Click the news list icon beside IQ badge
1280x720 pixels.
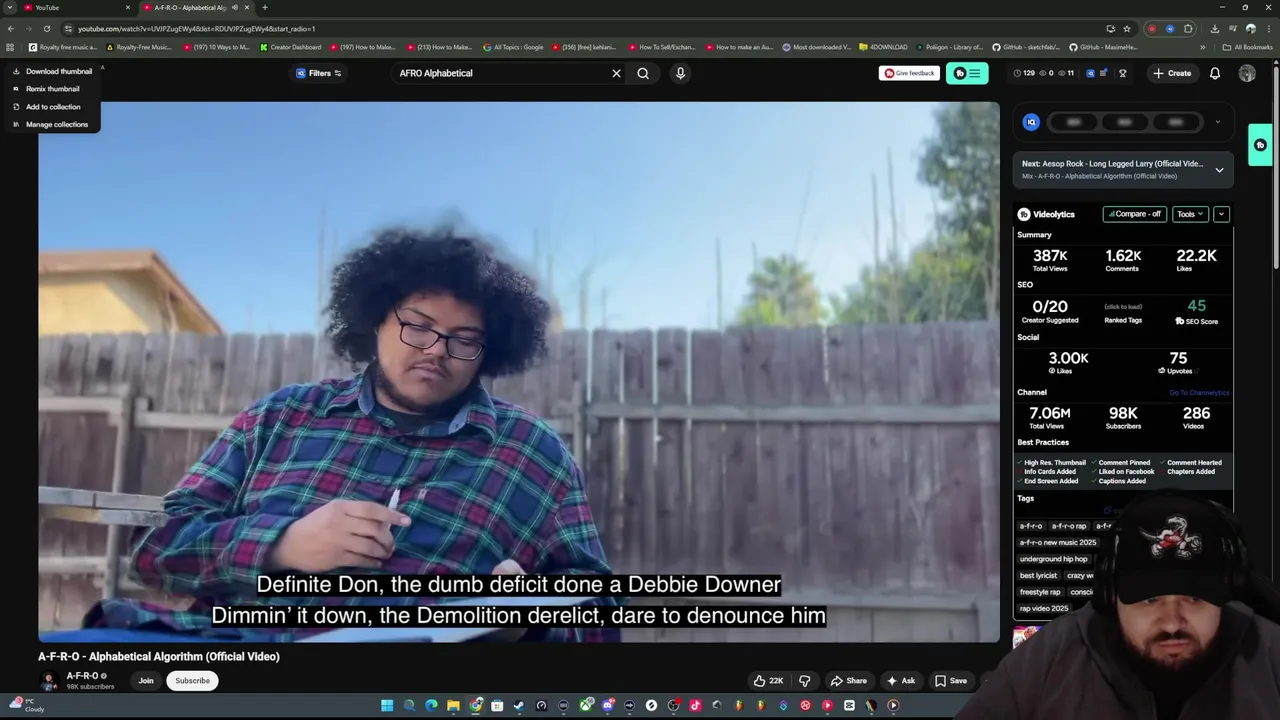(x=1101, y=73)
